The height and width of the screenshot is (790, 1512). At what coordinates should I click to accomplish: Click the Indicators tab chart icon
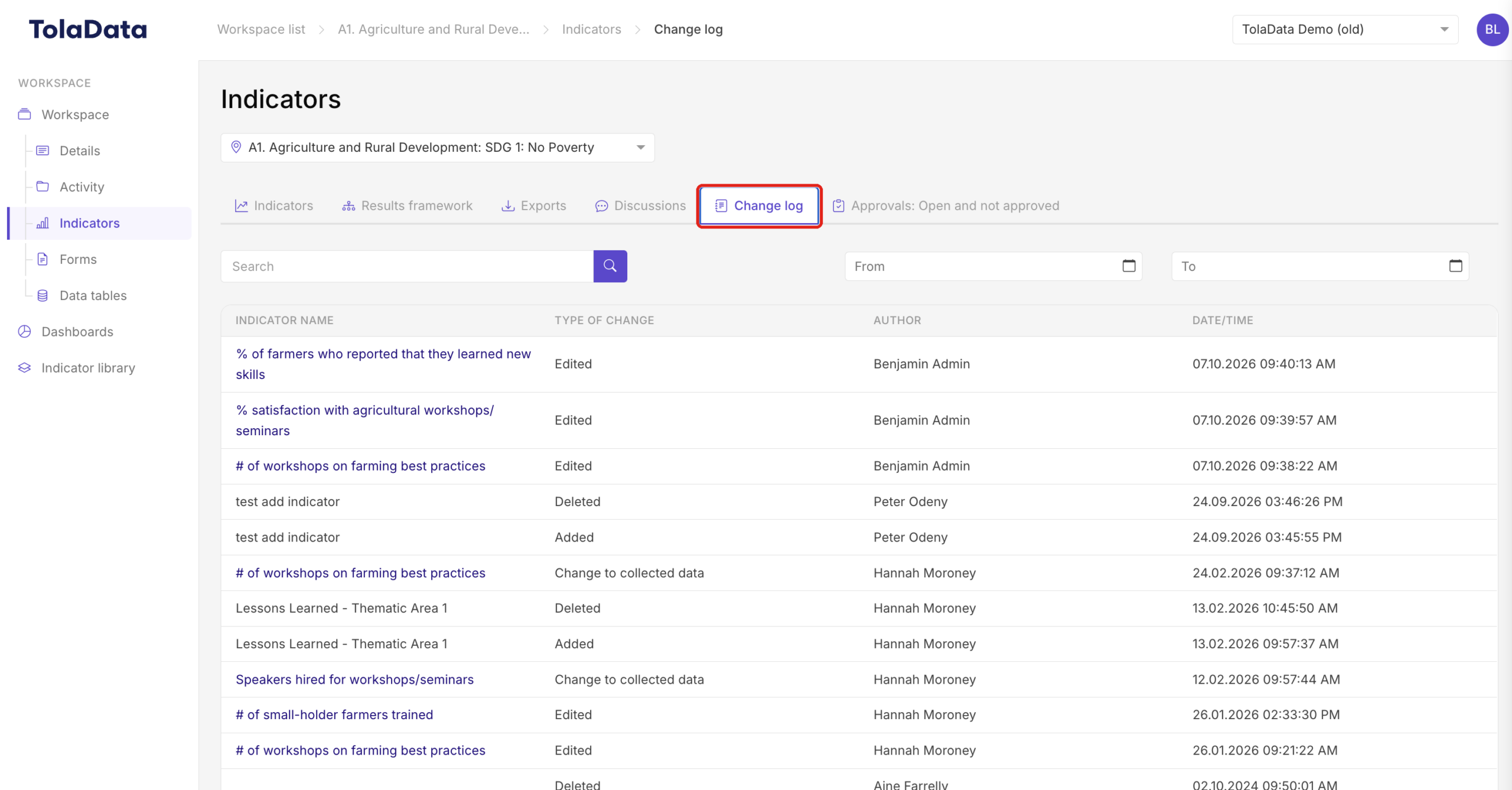coord(241,205)
